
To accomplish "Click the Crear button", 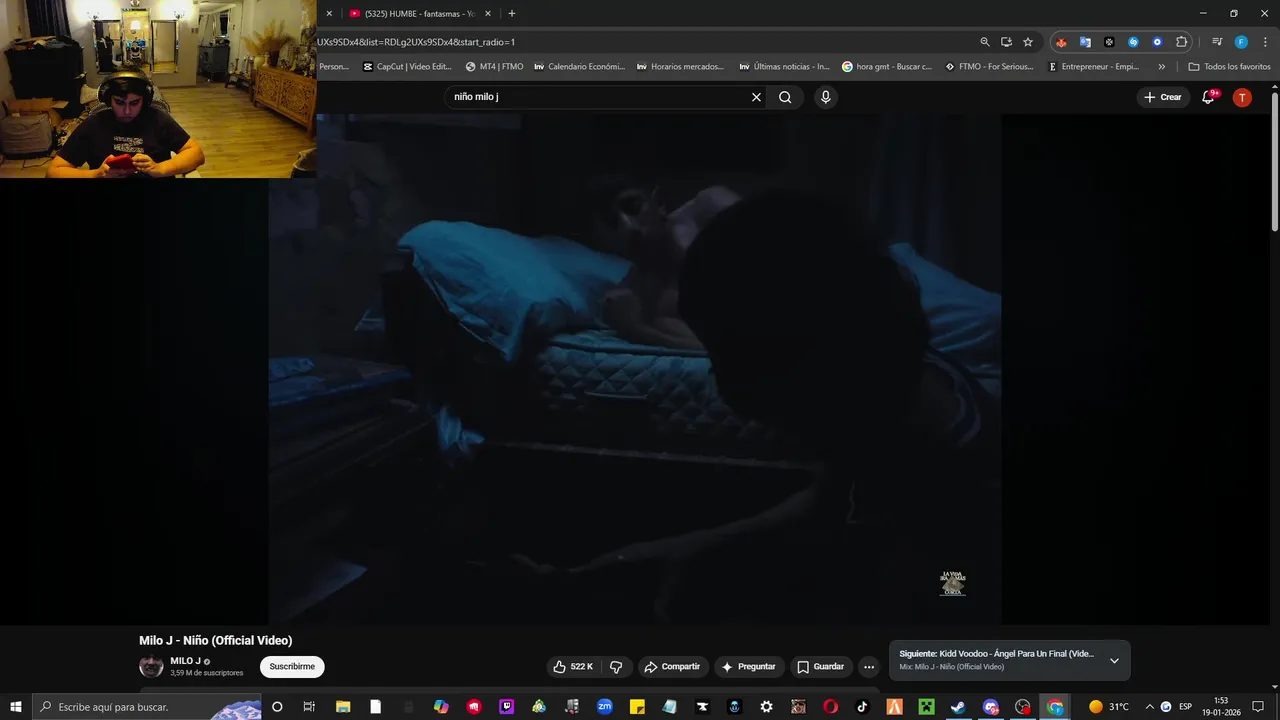I will (1163, 97).
